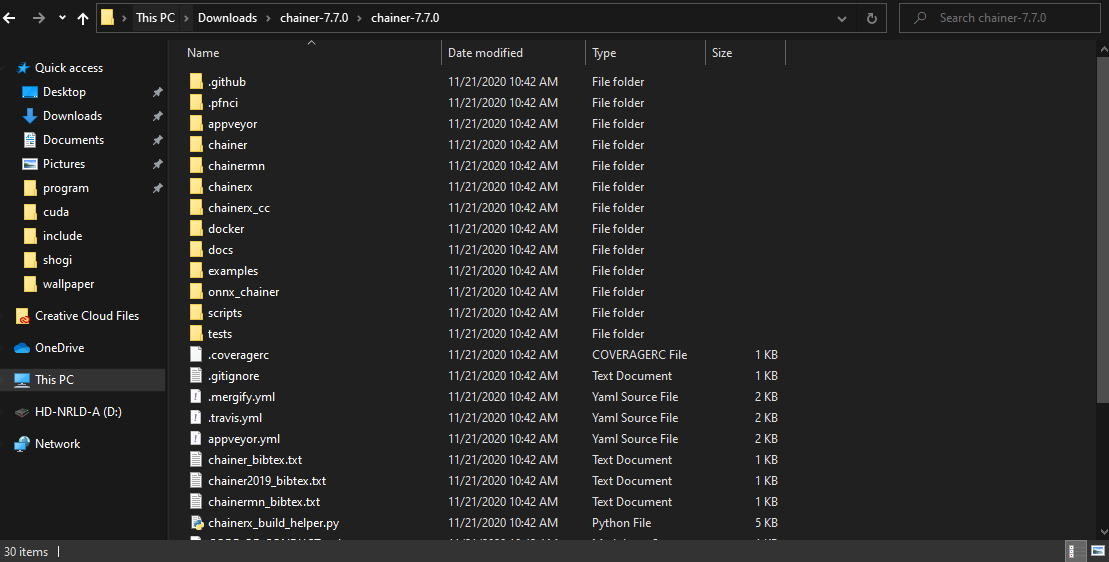
Task: Select chainer2019_bibtex.txt file name
Action: 267,481
